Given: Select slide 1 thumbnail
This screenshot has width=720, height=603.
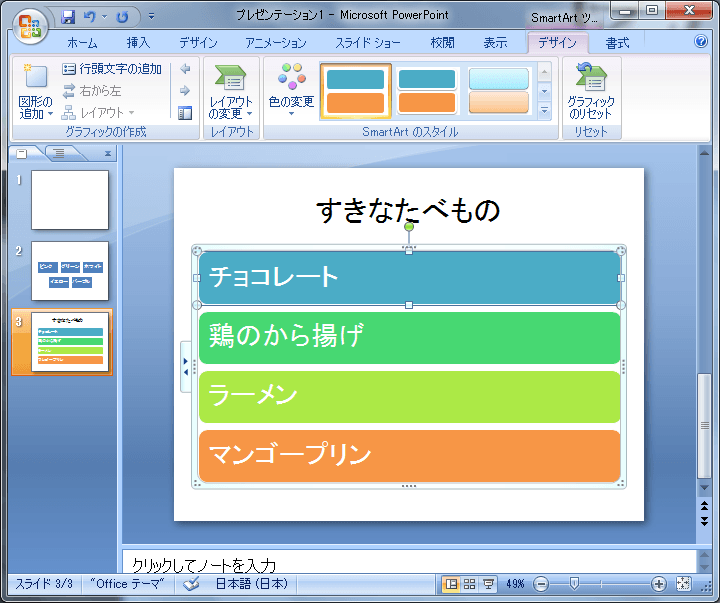Looking at the screenshot, I should coord(70,200).
